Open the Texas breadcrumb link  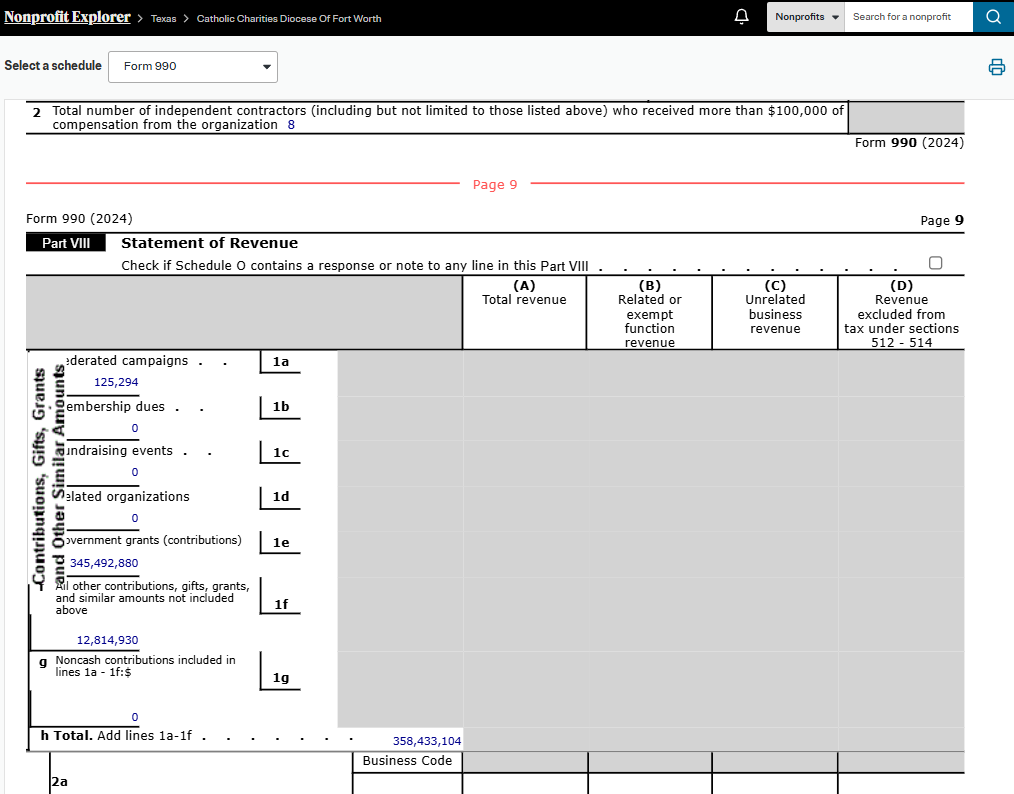(x=164, y=19)
